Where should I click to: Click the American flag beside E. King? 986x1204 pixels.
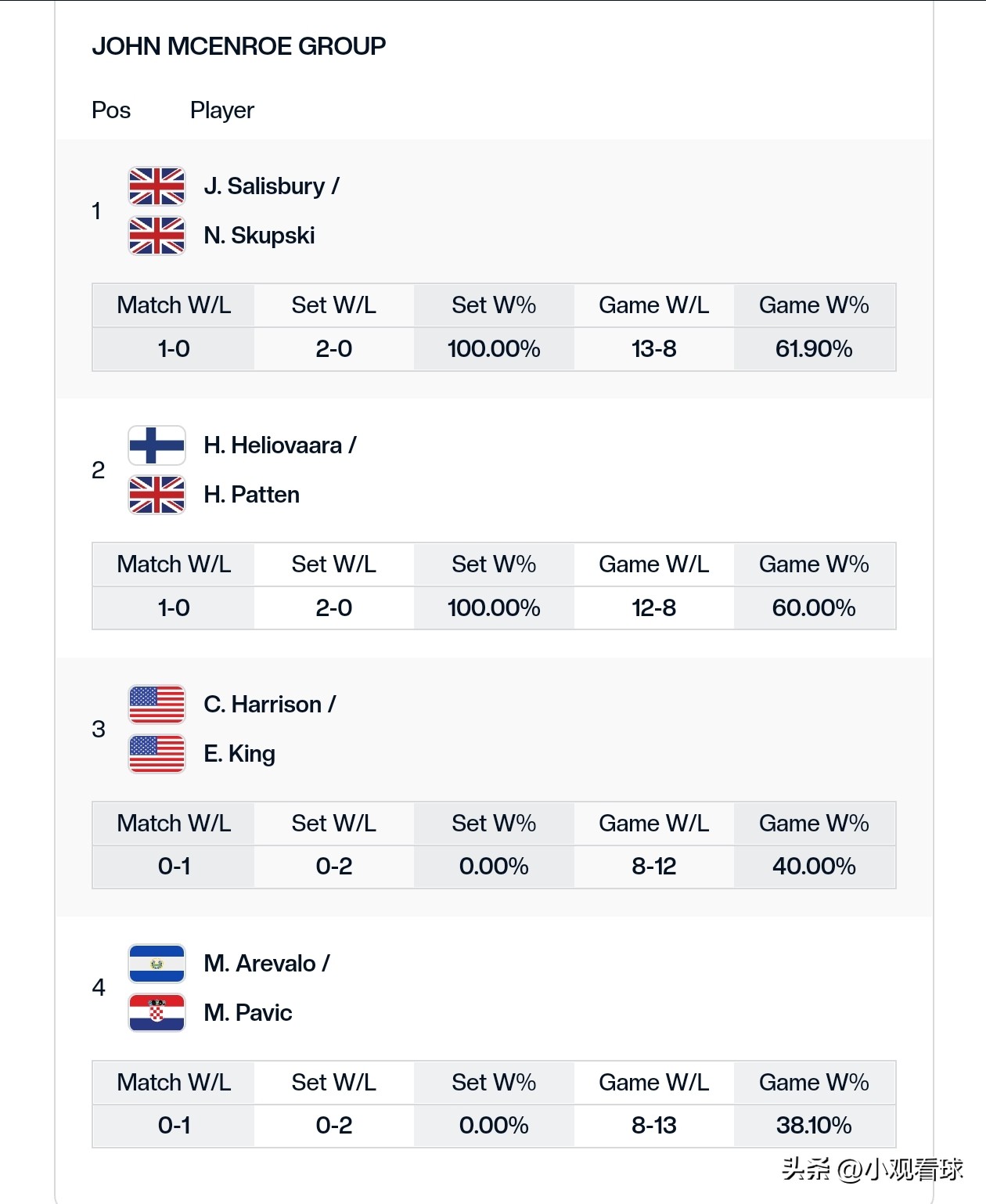coord(157,754)
